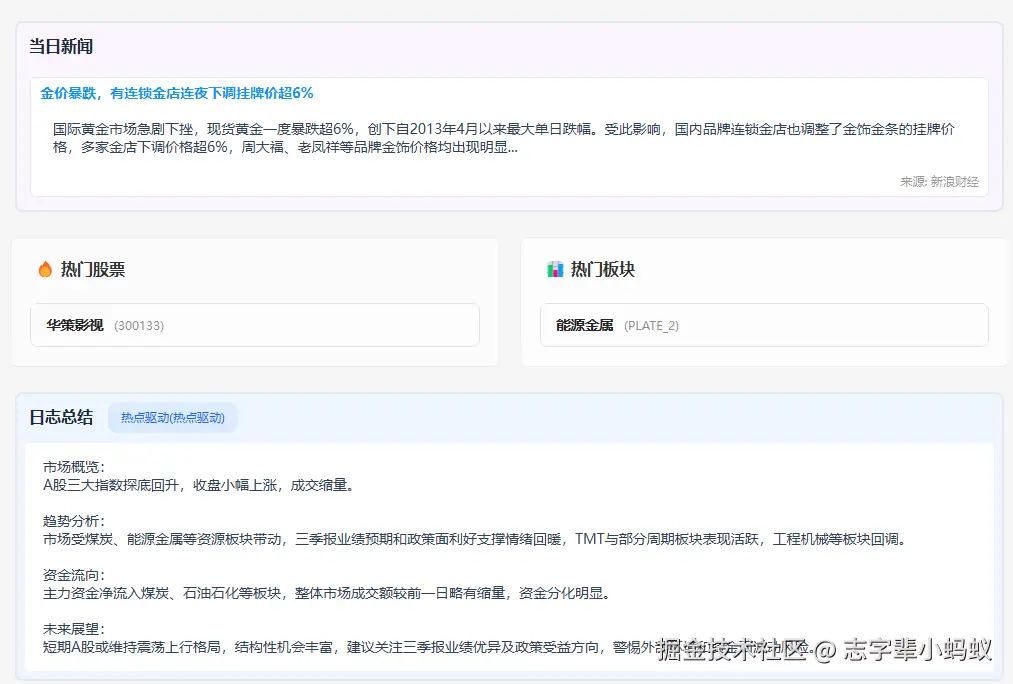Click the 热点驱动 tag badge
This screenshot has width=1013, height=684.
coord(172,417)
